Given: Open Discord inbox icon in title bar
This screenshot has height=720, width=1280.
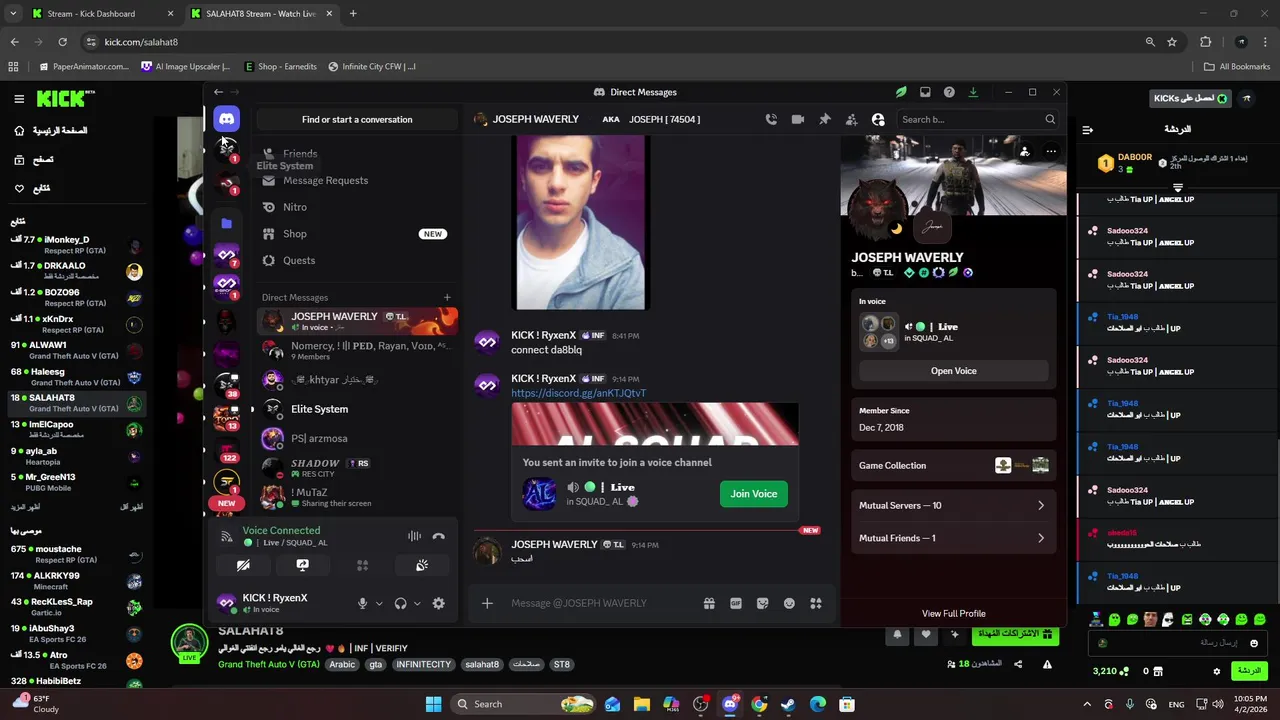Looking at the screenshot, I should tap(925, 92).
